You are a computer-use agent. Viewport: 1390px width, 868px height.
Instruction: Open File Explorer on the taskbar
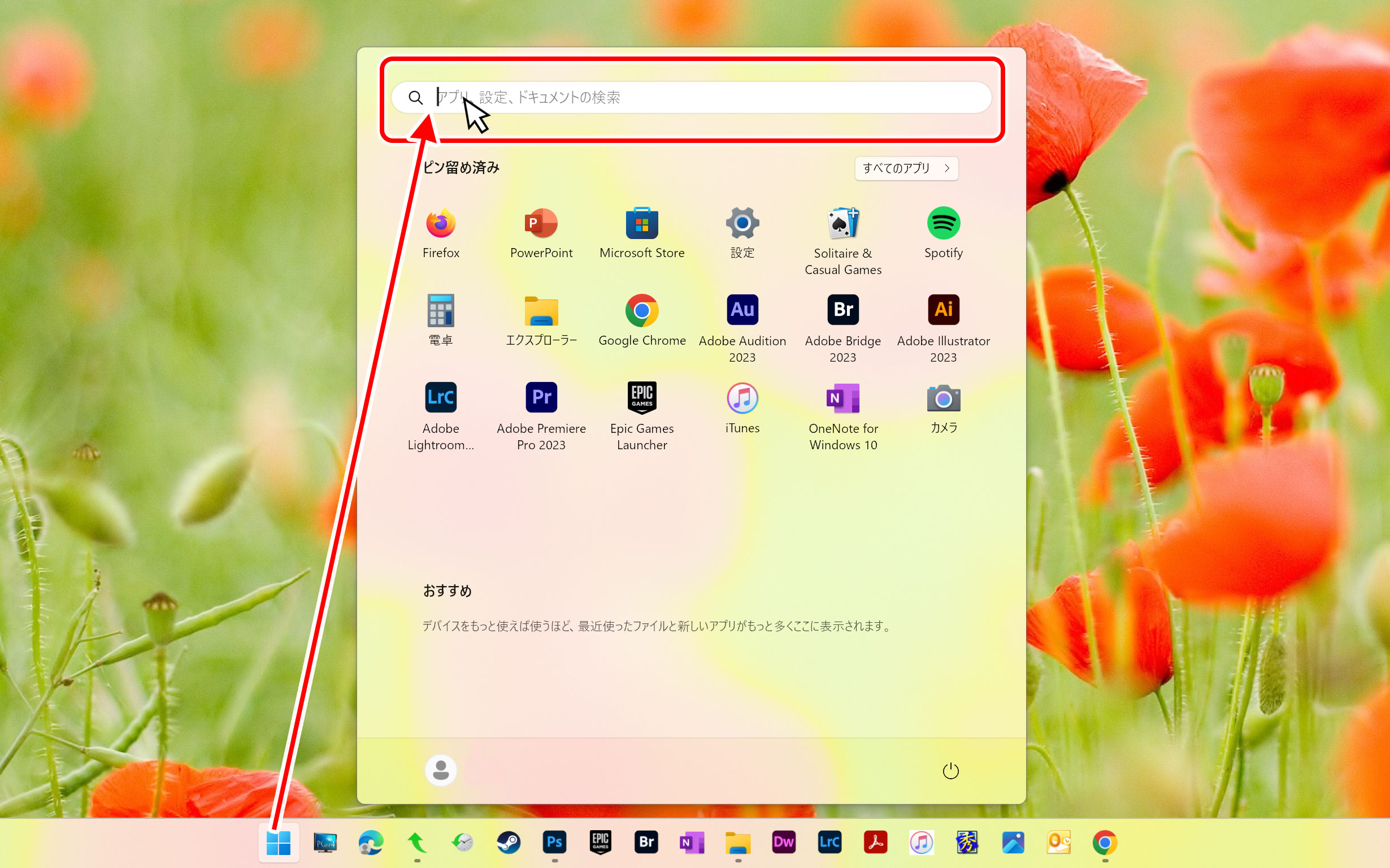737,842
